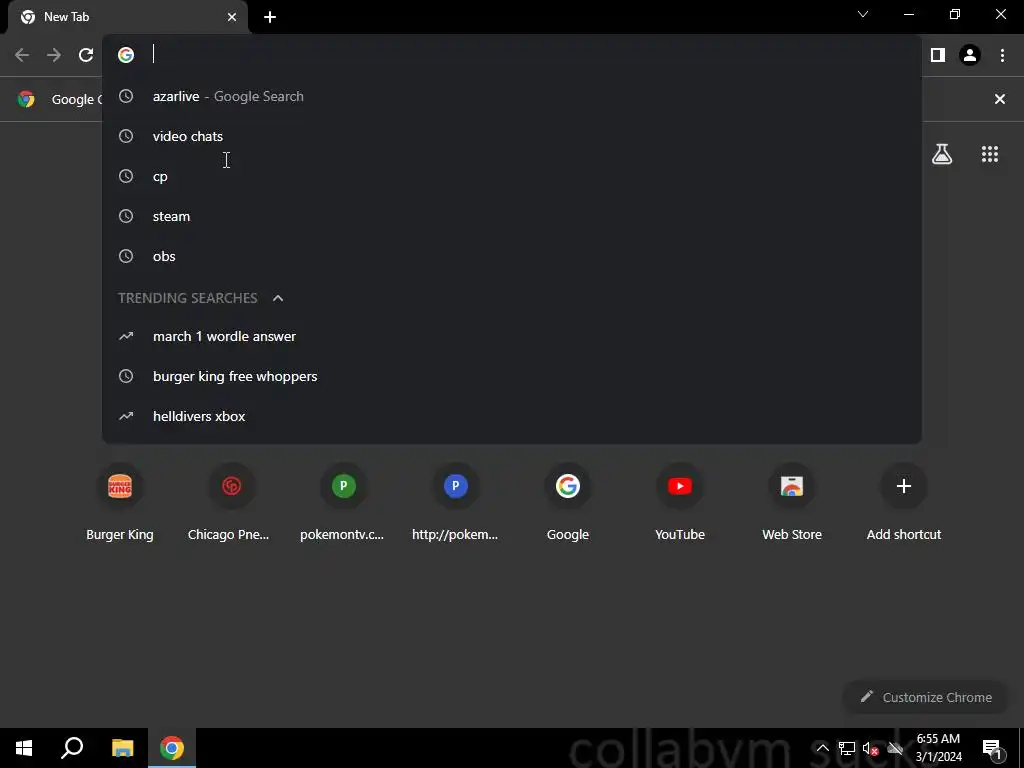Click the forward navigation arrow

[x=54, y=55]
